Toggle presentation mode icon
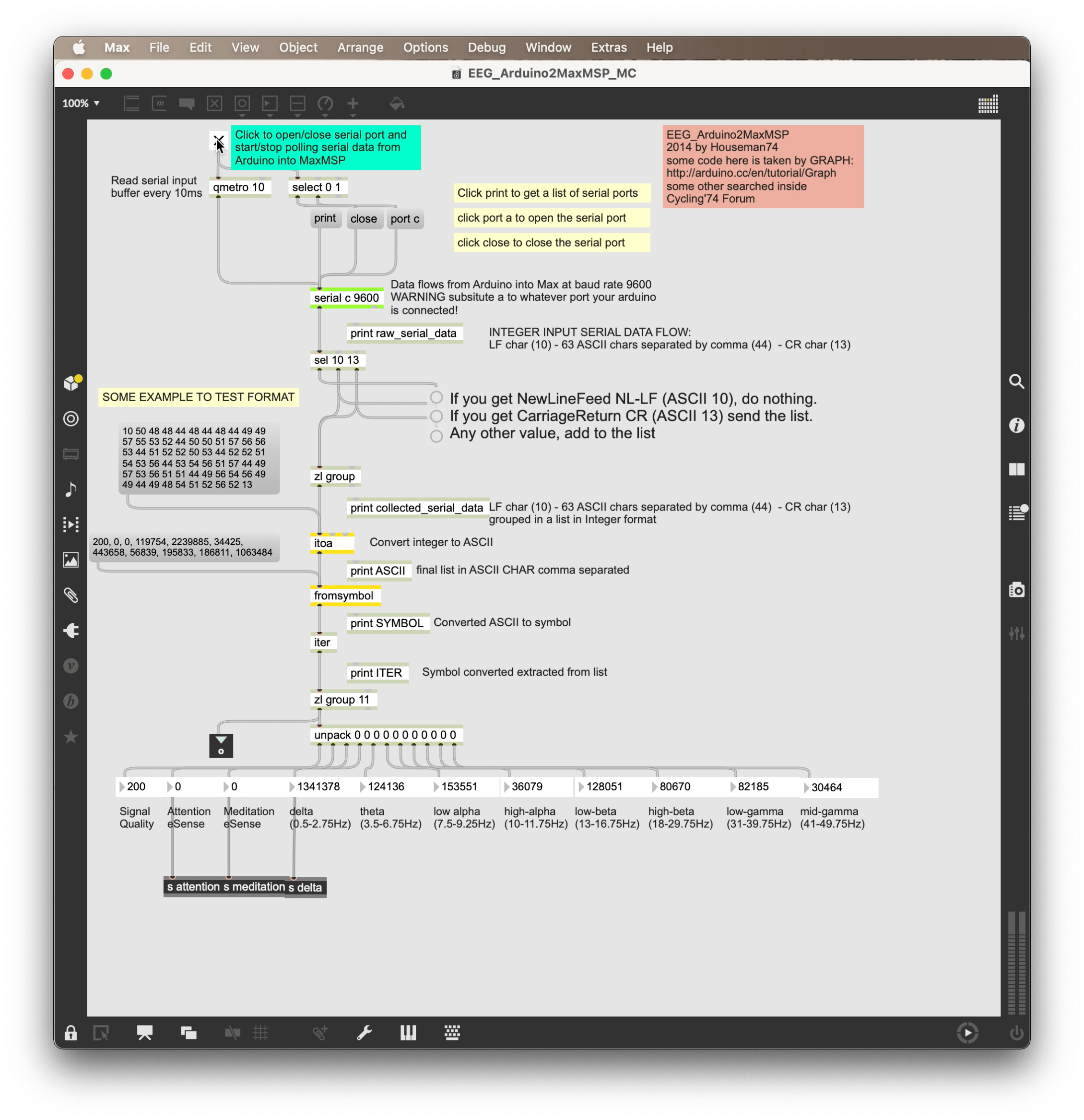This screenshot has width=1084, height=1120. pos(144,1033)
